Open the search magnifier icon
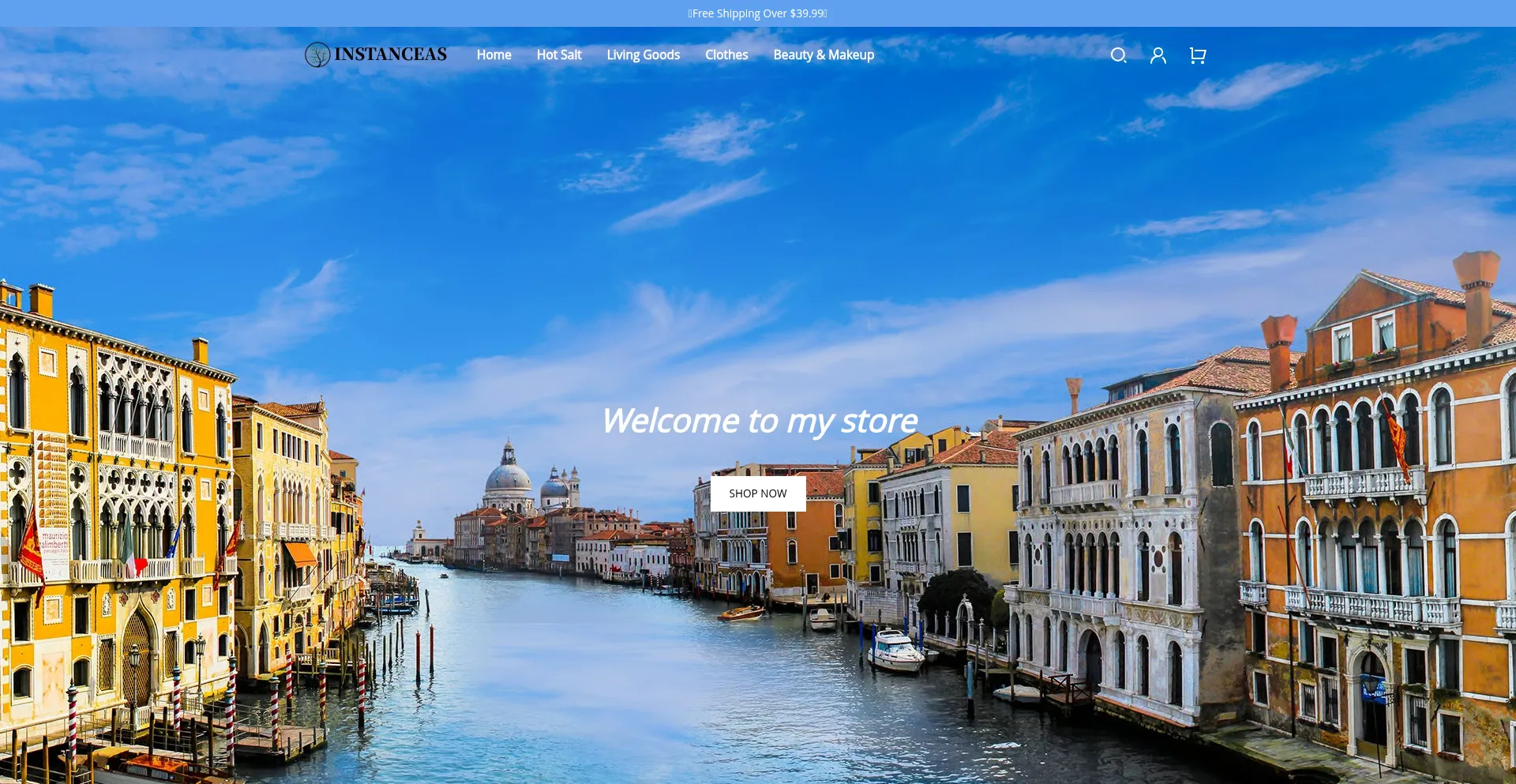This screenshot has width=1516, height=784. [x=1118, y=55]
